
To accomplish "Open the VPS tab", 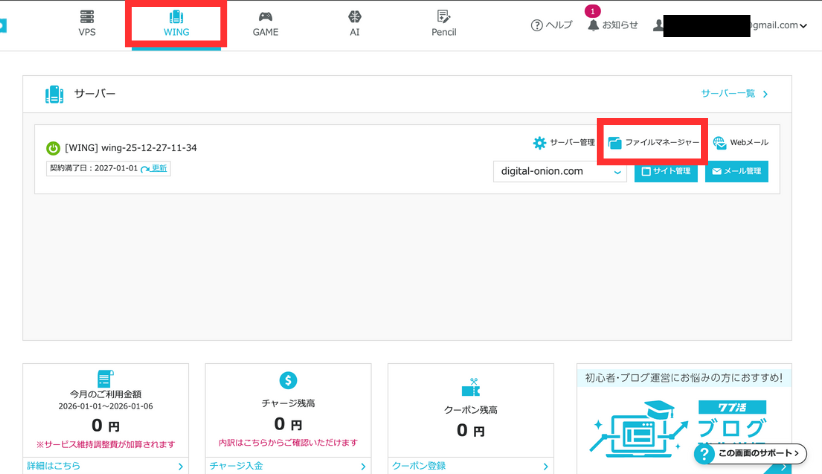I will pos(88,23).
